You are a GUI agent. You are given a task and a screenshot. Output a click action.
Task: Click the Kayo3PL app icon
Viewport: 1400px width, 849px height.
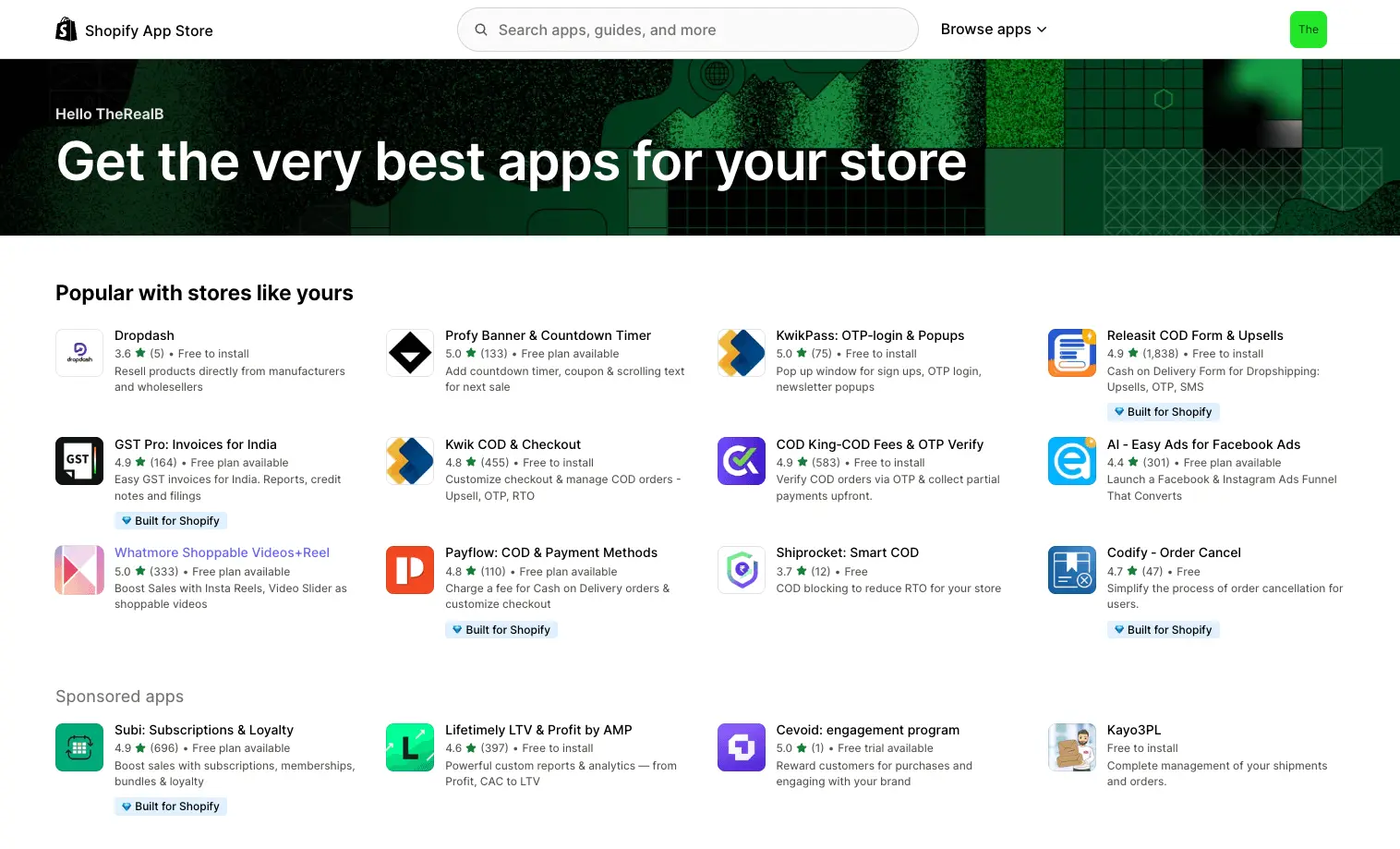point(1071,746)
